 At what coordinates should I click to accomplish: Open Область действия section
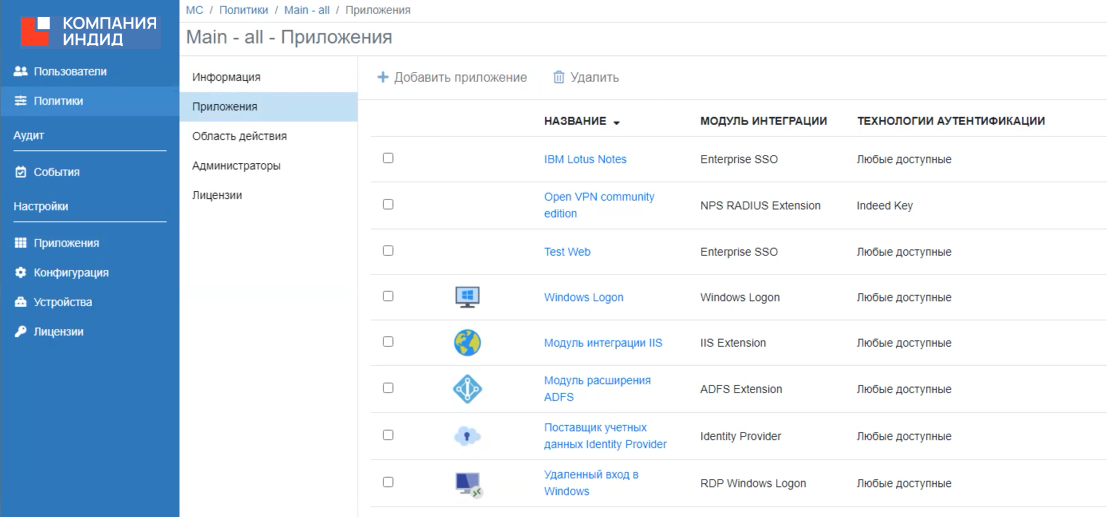[x=239, y=136]
